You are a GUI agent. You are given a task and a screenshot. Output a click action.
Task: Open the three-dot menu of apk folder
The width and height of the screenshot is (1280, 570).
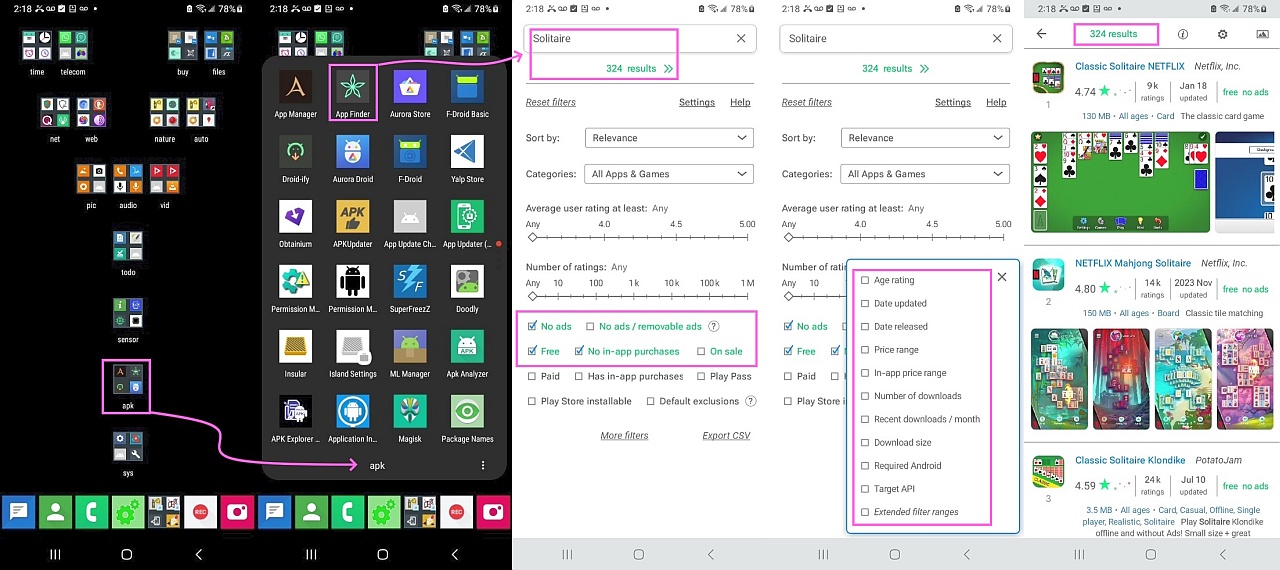[483, 466]
